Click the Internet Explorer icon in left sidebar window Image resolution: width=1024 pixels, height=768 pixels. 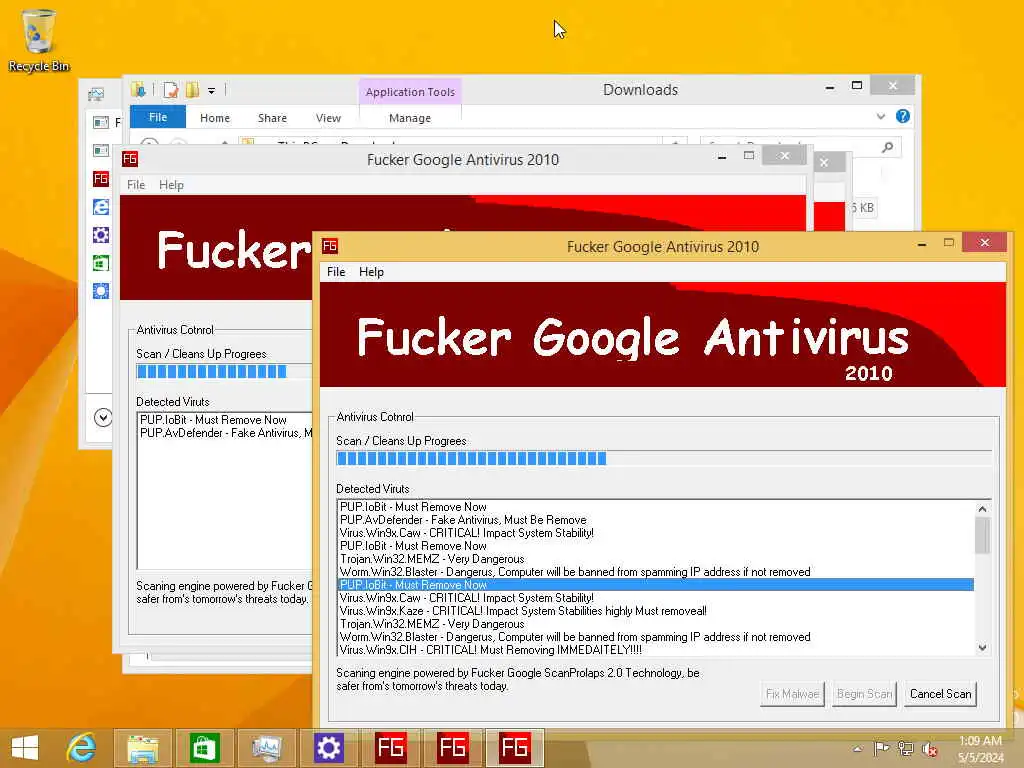(101, 207)
